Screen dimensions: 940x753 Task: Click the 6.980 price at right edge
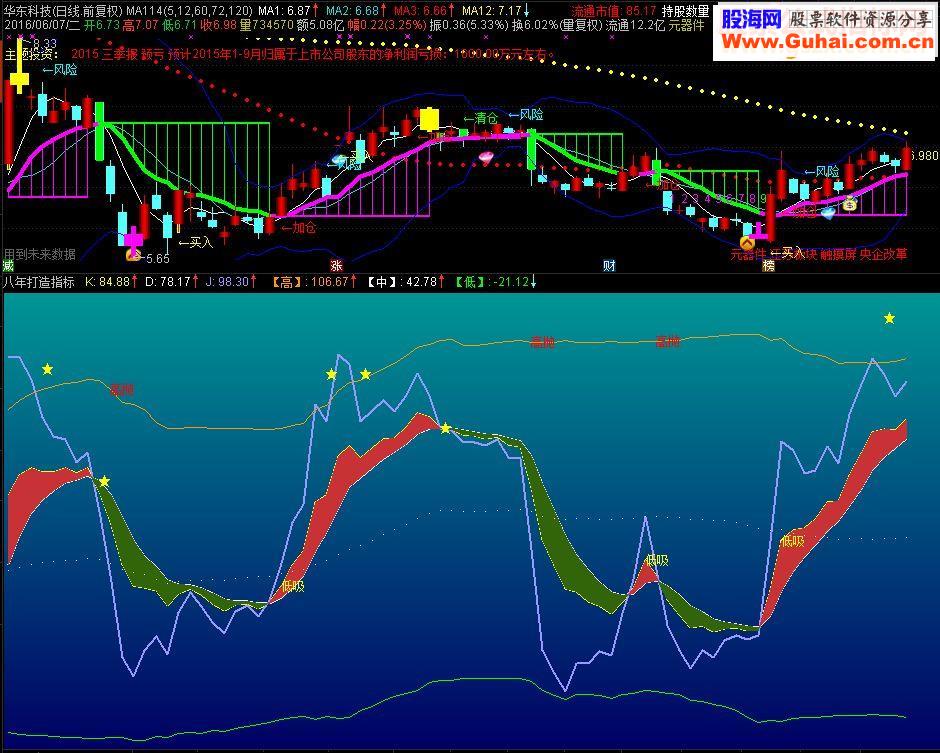click(x=924, y=156)
